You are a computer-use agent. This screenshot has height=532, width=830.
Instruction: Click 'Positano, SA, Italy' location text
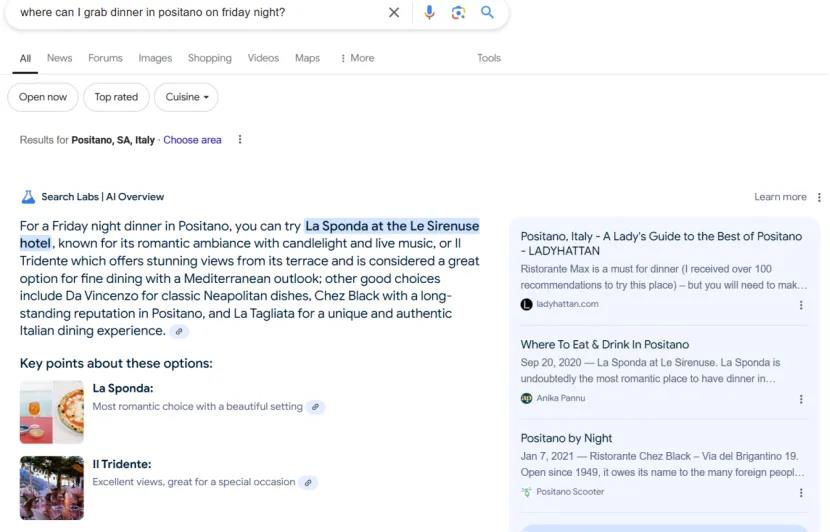click(113, 140)
